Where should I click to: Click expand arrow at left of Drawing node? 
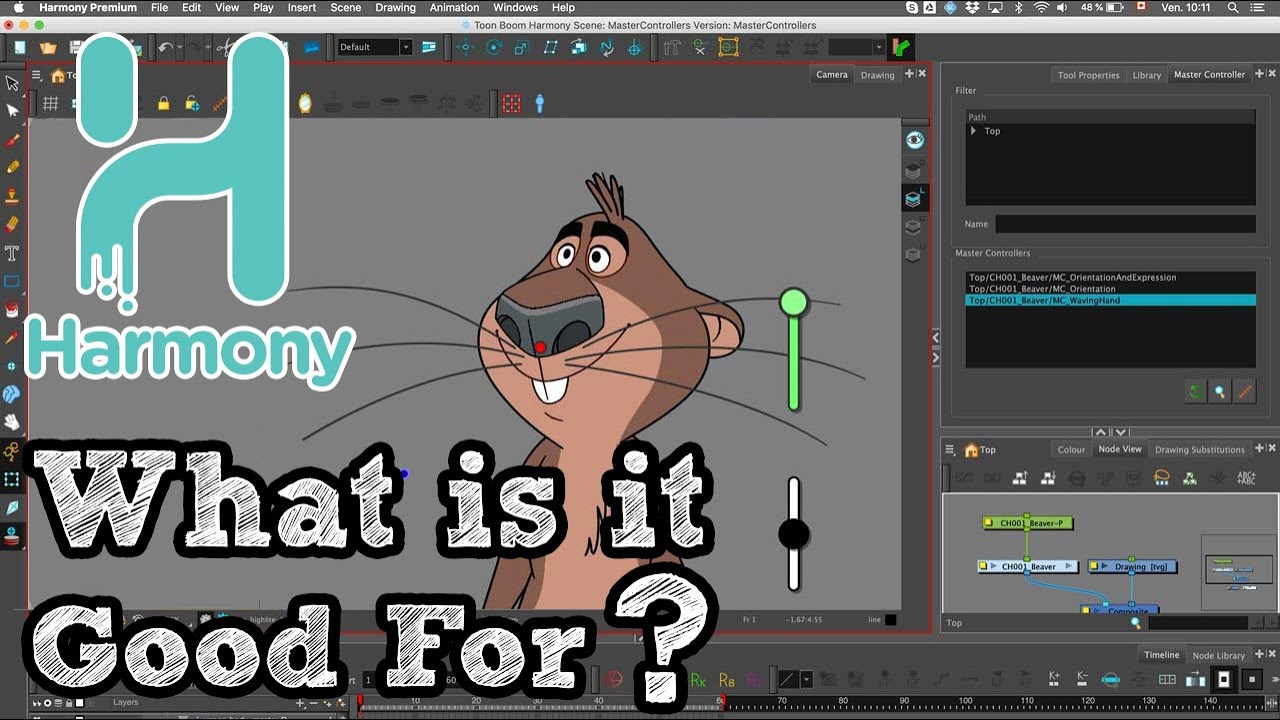tap(1105, 567)
